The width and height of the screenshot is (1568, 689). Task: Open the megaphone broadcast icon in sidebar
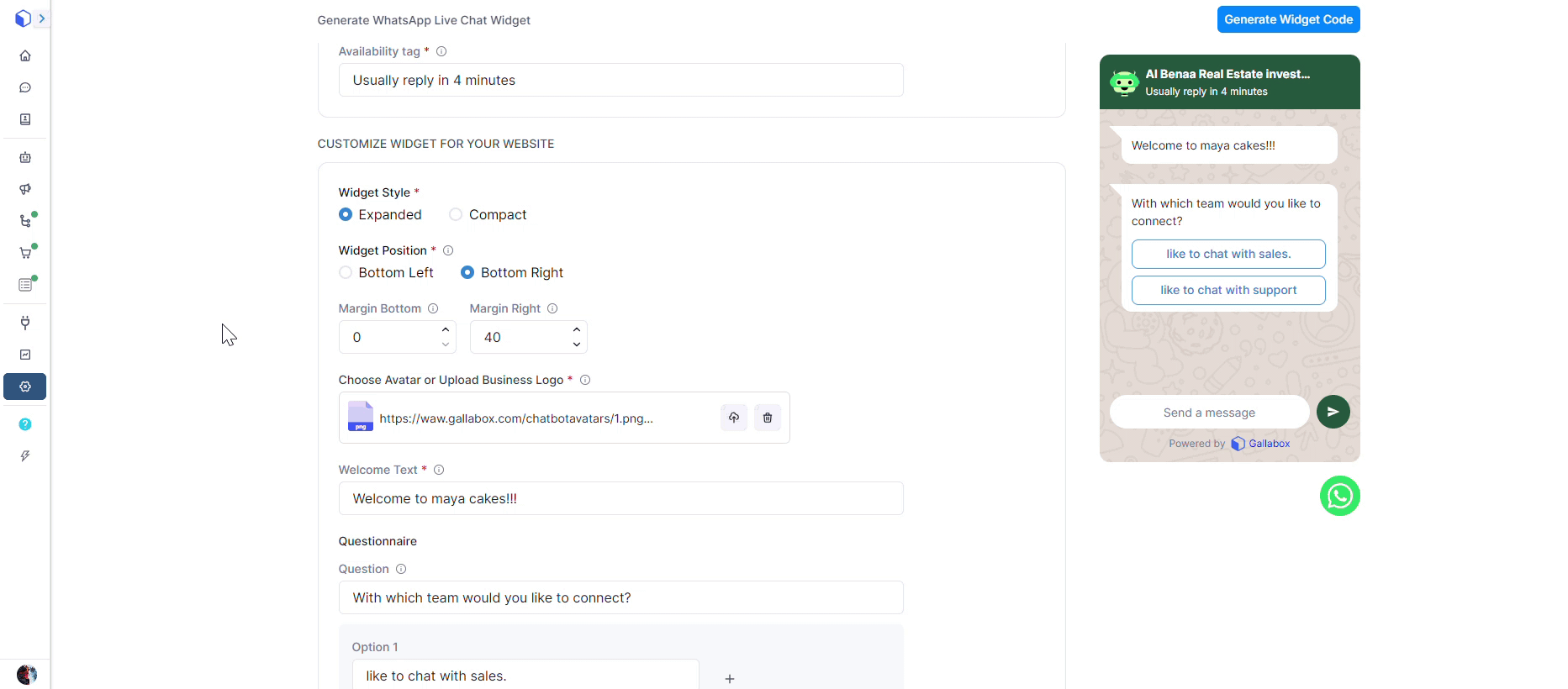25,189
